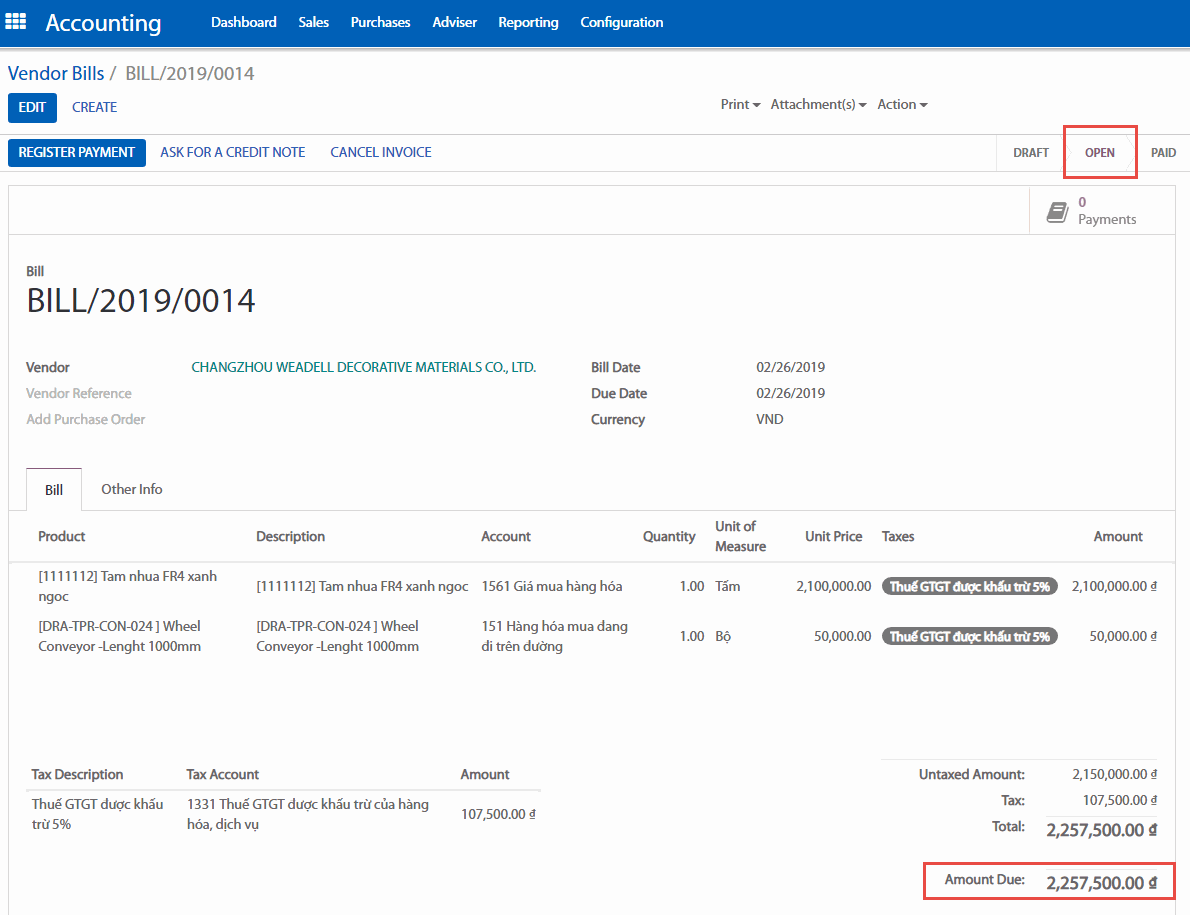The height and width of the screenshot is (915, 1190).
Task: Click the Register Payment button
Action: (x=77, y=153)
